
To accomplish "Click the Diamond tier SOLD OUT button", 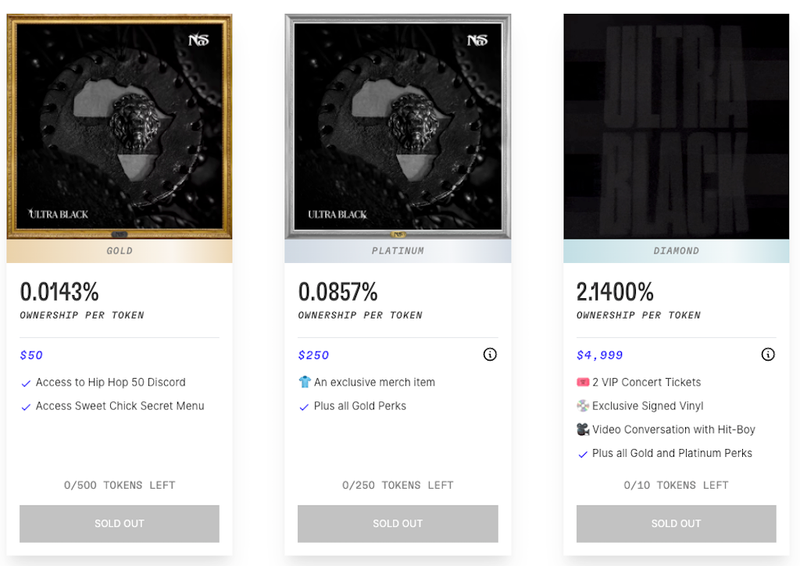I will pyautogui.click(x=676, y=524).
